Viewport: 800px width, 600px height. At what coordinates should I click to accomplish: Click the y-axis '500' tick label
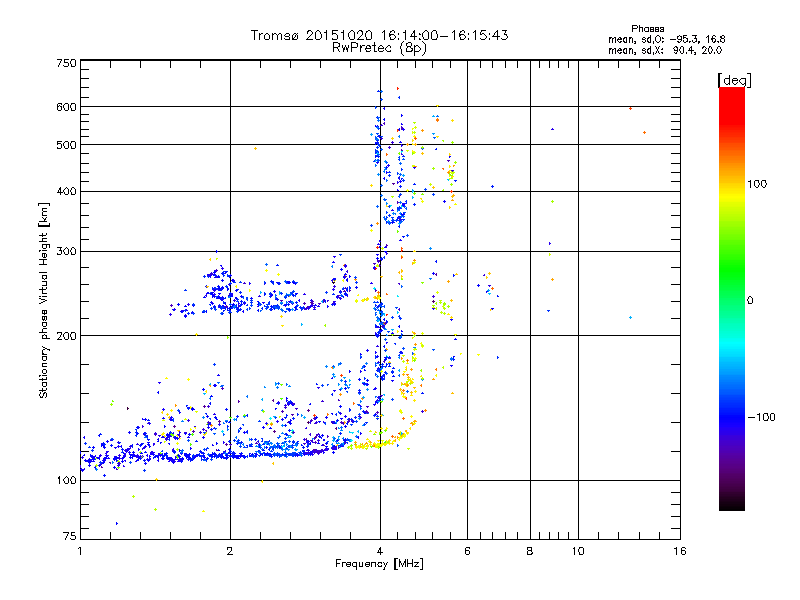point(66,144)
